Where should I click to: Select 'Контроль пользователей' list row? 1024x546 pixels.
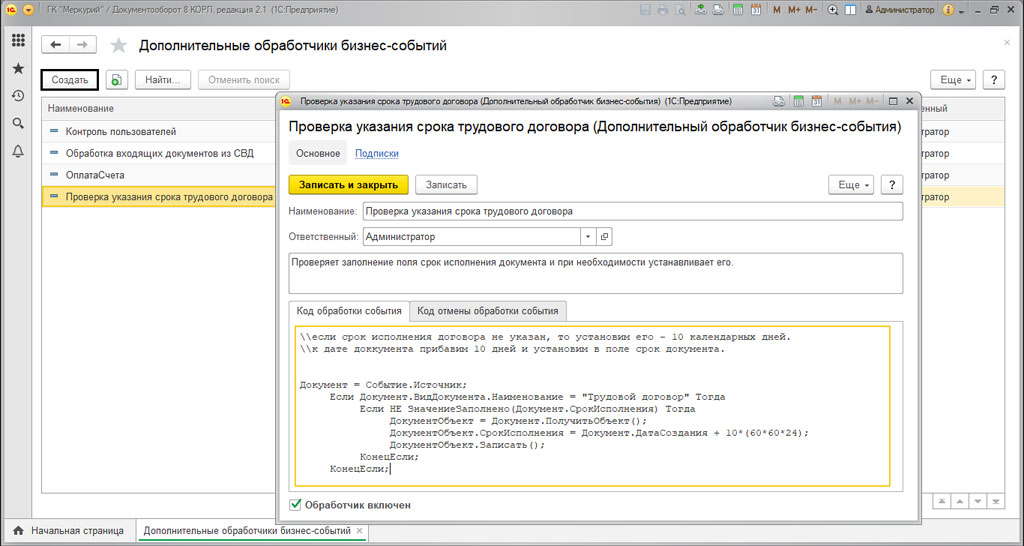(120, 131)
